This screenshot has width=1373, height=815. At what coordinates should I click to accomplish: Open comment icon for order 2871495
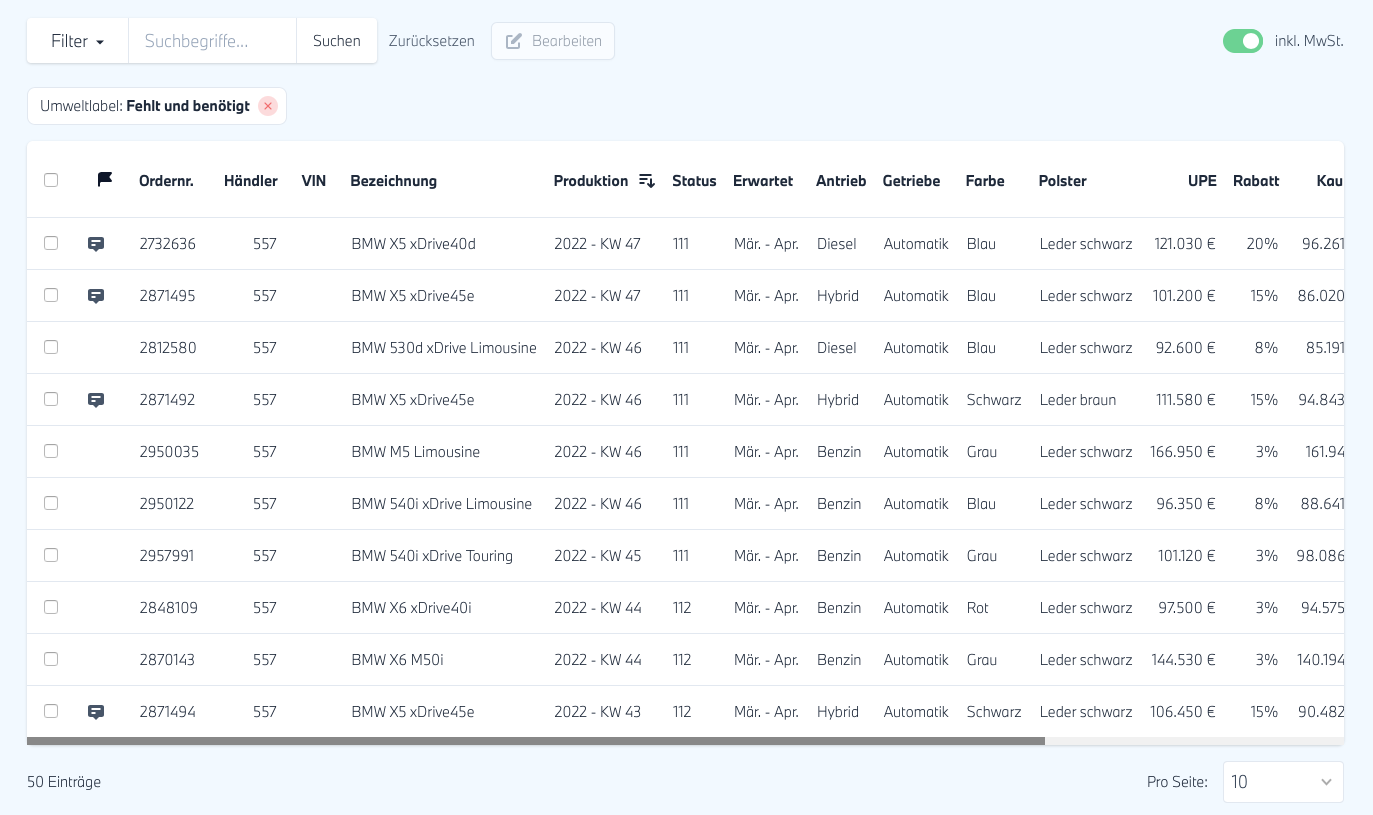(x=96, y=296)
